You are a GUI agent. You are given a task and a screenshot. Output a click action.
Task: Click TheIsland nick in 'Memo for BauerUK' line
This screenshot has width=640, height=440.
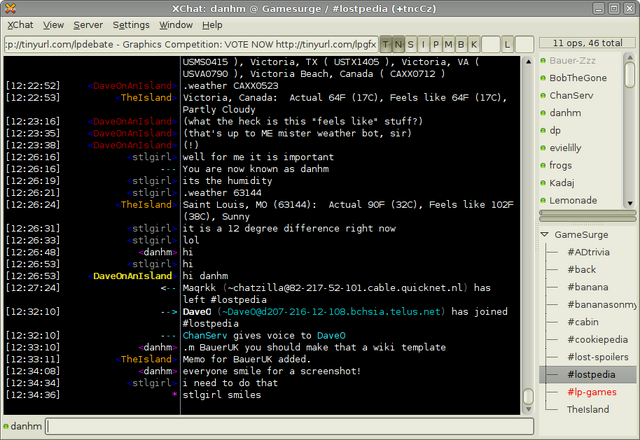coord(146,359)
